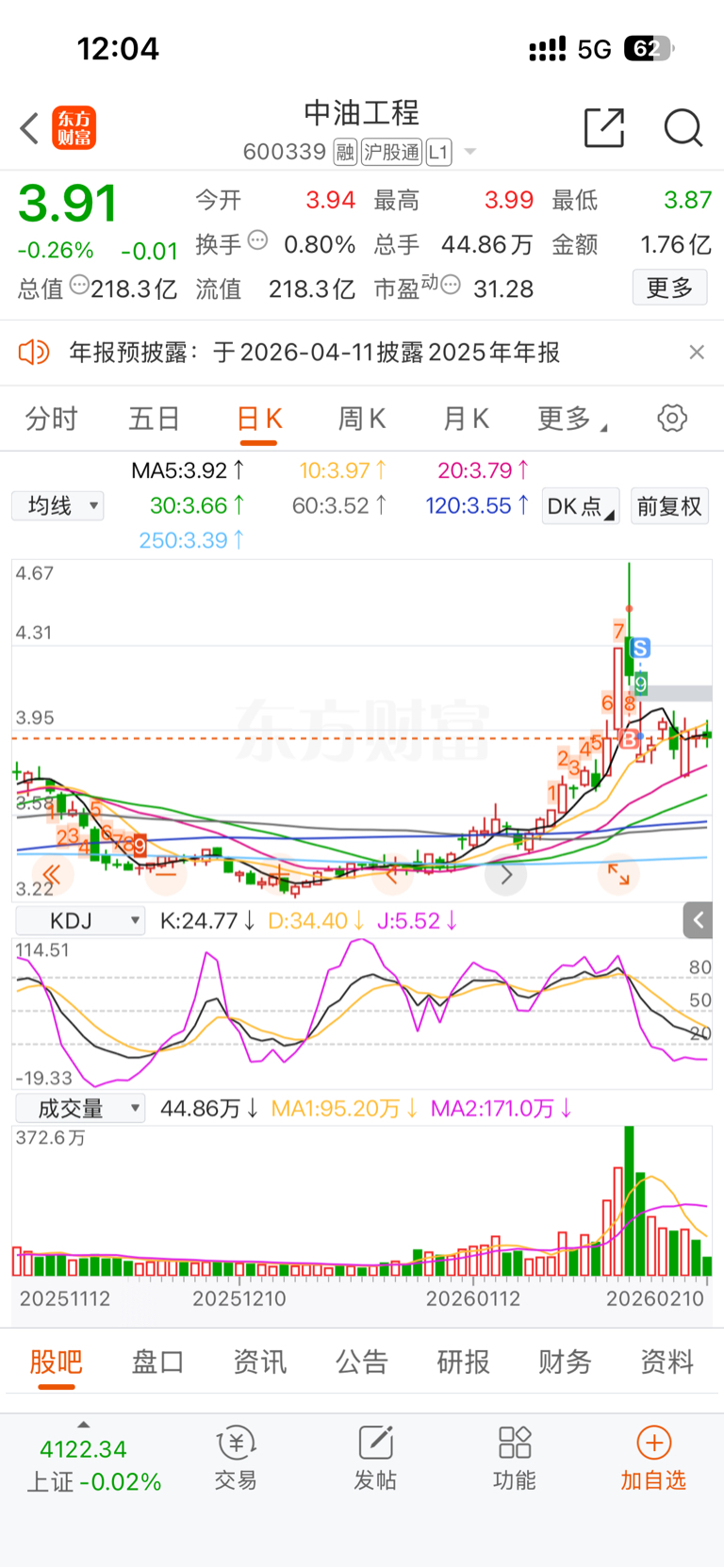The width and height of the screenshot is (724, 1568).
Task: Open the 成交量 indicator dropdown
Action: (79, 1108)
